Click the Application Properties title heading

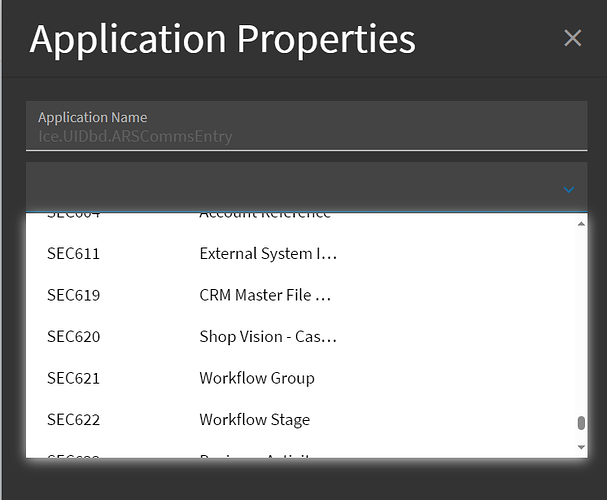[223, 40]
